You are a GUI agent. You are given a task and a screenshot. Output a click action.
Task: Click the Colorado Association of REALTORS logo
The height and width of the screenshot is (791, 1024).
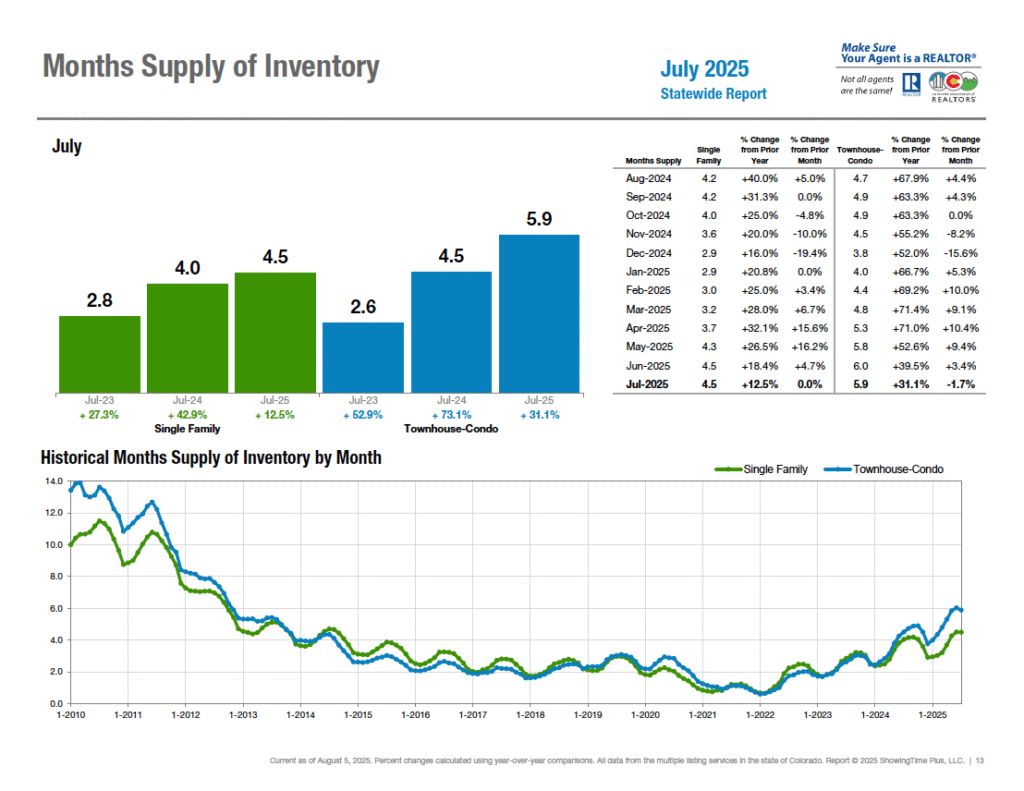(954, 85)
